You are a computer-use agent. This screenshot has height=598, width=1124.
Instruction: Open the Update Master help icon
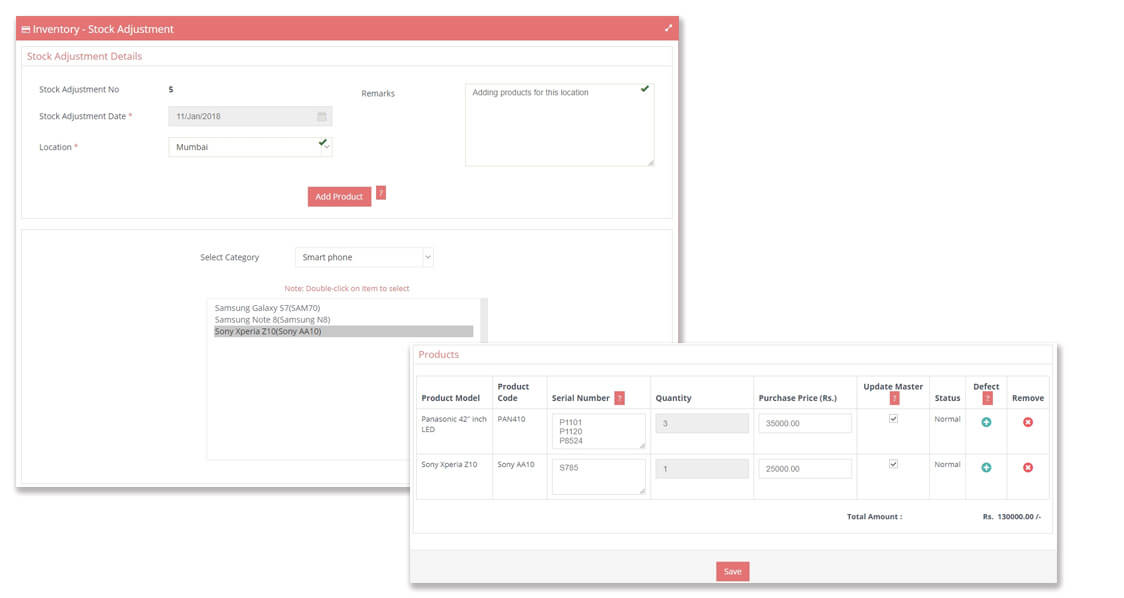[894, 398]
